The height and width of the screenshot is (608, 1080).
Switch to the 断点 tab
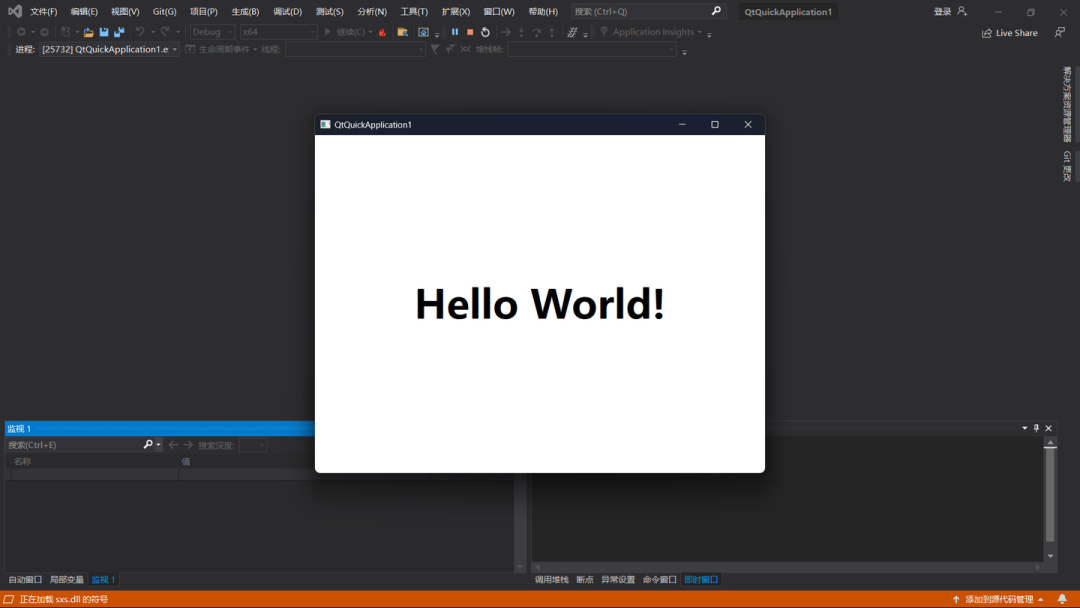coord(585,579)
